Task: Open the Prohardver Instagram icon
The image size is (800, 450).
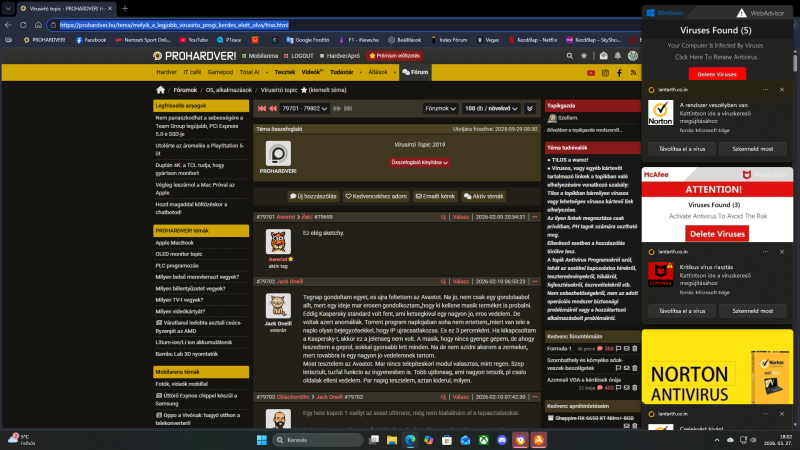Action: 605,73
